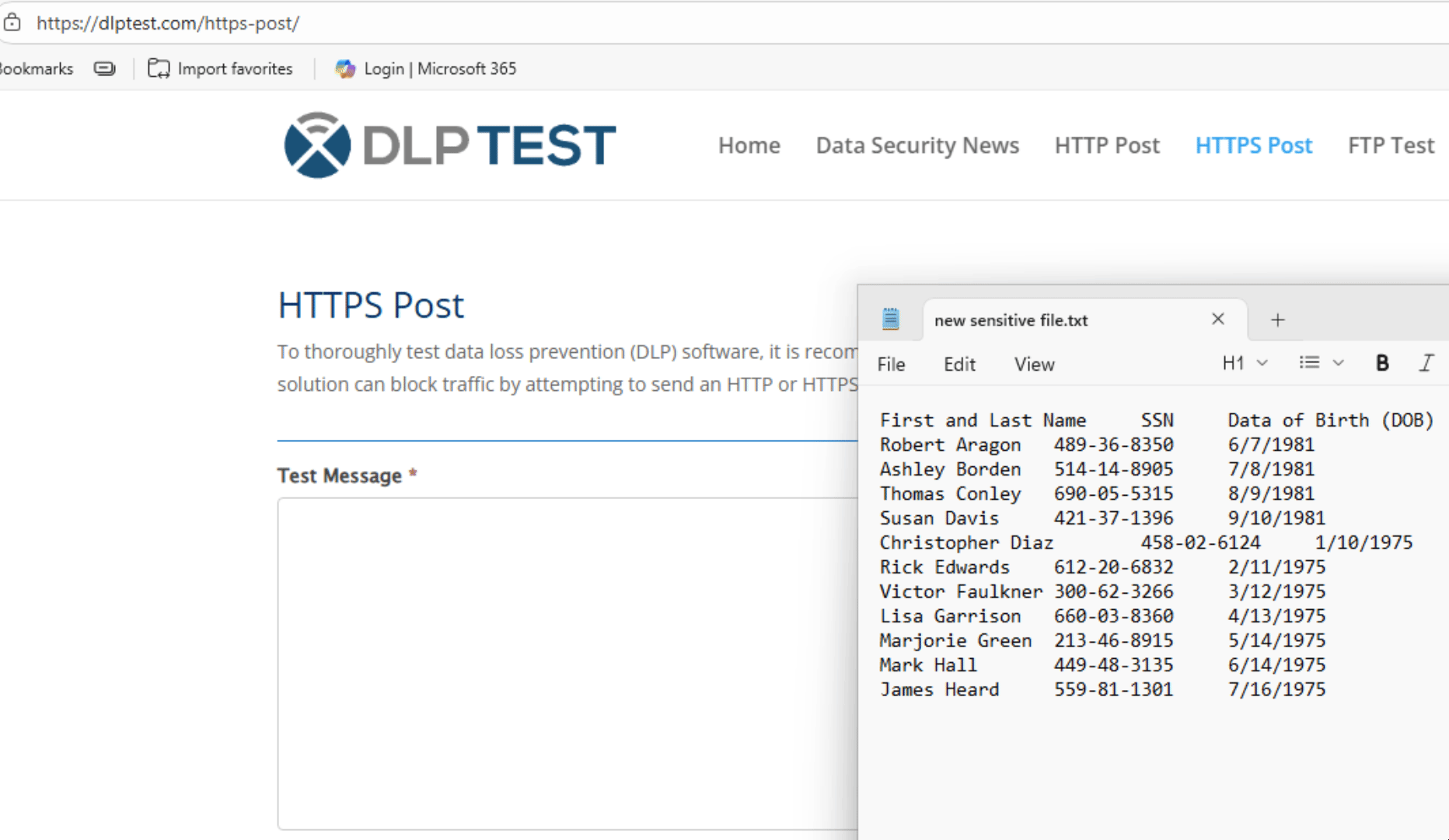Viewport: 1449px width, 840px height.
Task: Click the reading list icon beside Bookmarks
Action: (x=103, y=68)
